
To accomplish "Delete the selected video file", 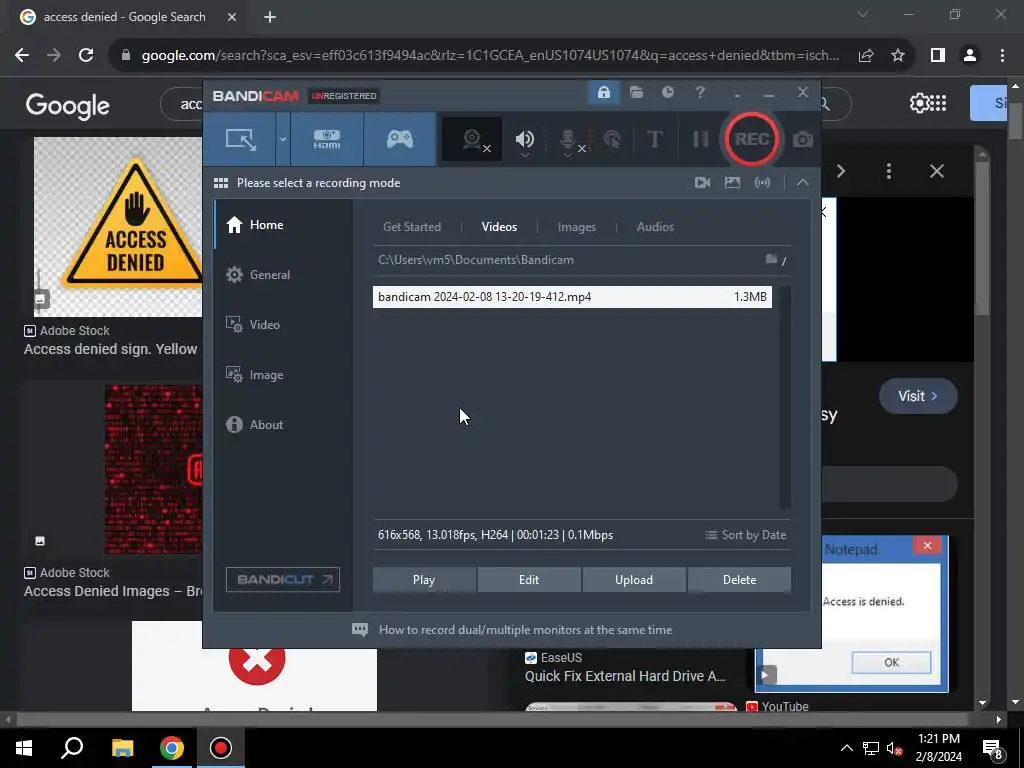I will pos(739,580).
